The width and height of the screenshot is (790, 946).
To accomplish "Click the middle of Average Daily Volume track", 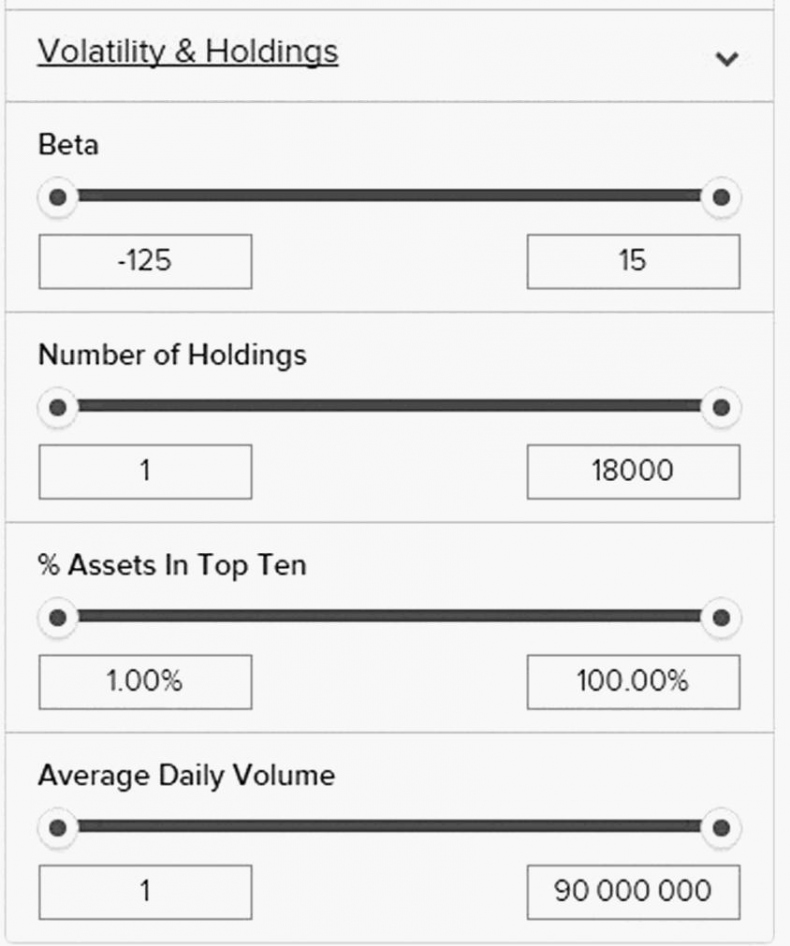I will 389,827.
